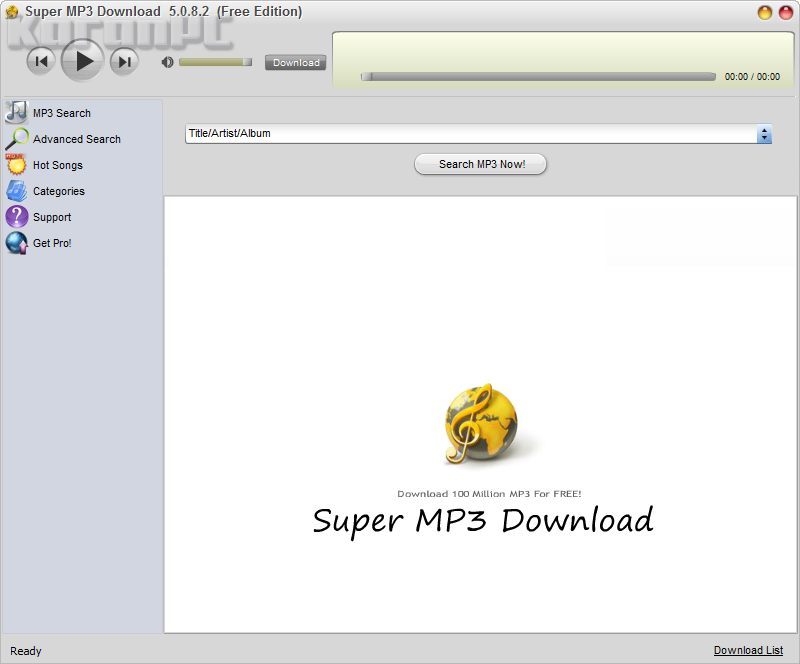Click the Download button in the player bar
Viewport: 800px width, 664px height.
(x=295, y=62)
